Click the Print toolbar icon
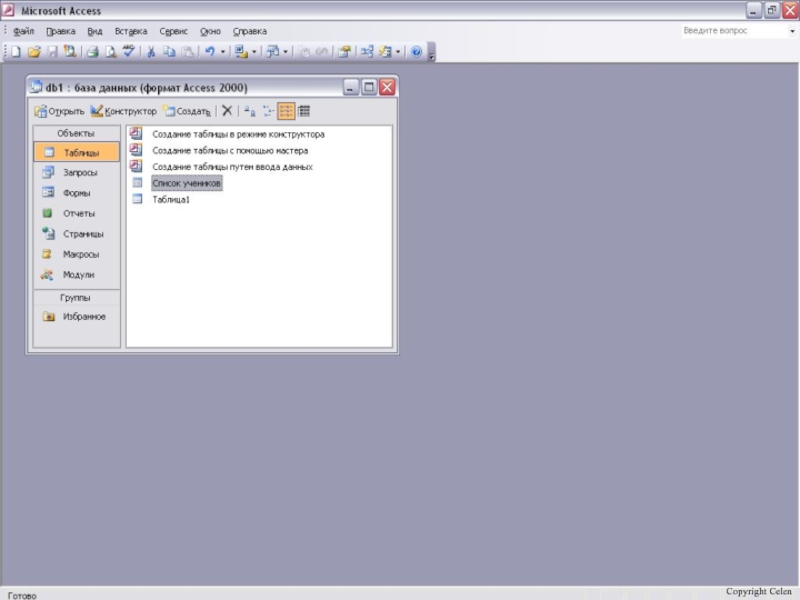The image size is (800, 600). (92, 51)
